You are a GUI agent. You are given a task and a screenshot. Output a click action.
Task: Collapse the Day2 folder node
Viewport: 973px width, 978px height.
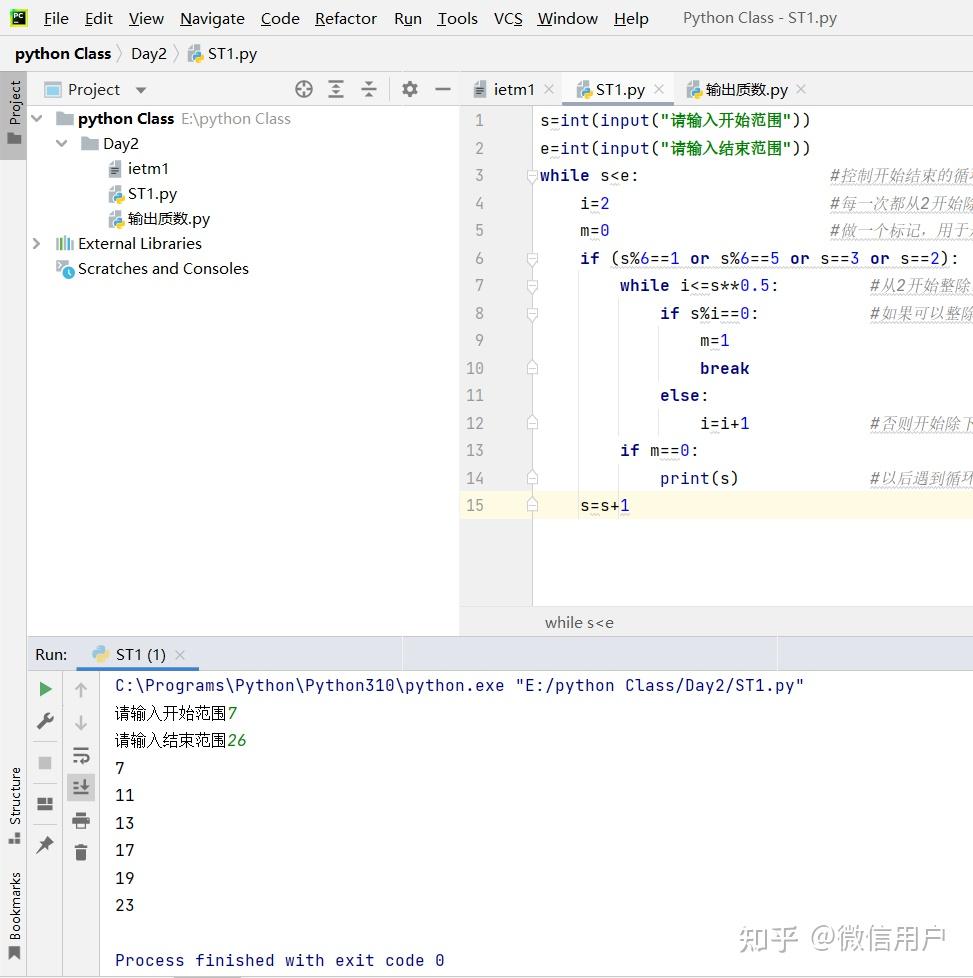tap(61, 143)
